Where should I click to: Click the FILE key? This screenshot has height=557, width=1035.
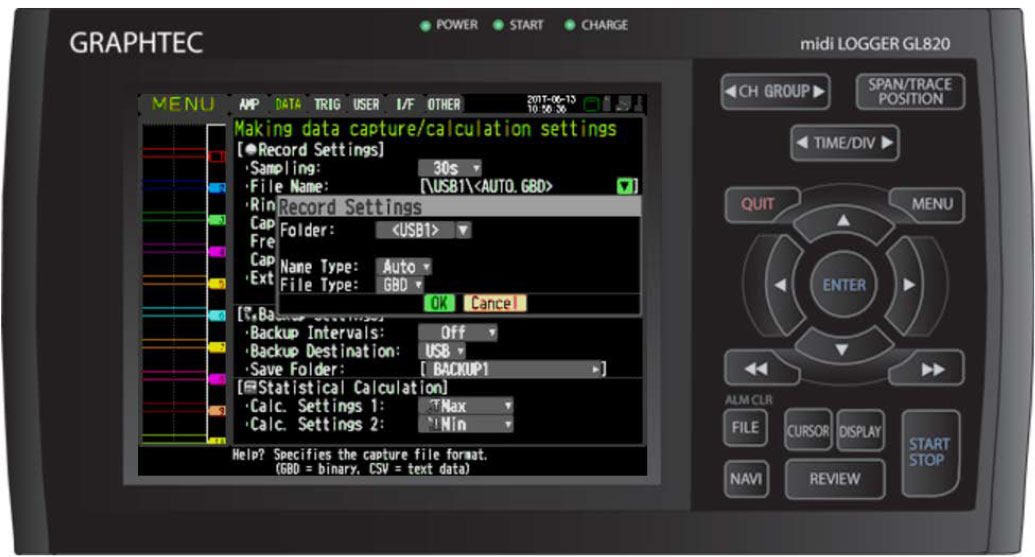(746, 428)
